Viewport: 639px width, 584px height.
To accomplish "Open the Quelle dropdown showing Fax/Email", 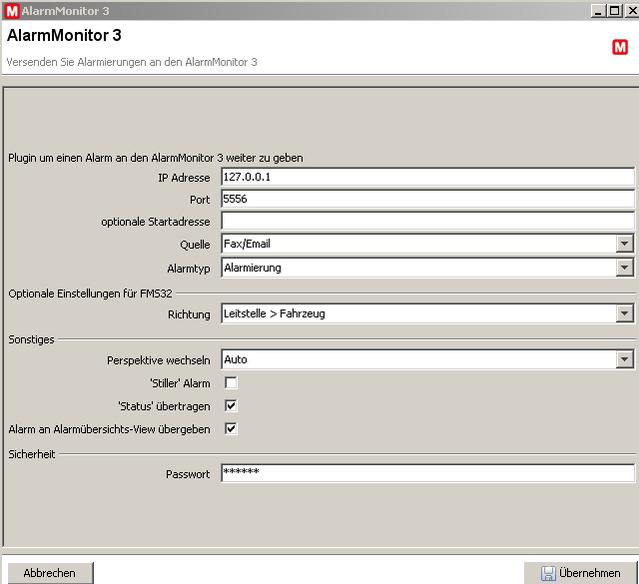I will (x=625, y=244).
